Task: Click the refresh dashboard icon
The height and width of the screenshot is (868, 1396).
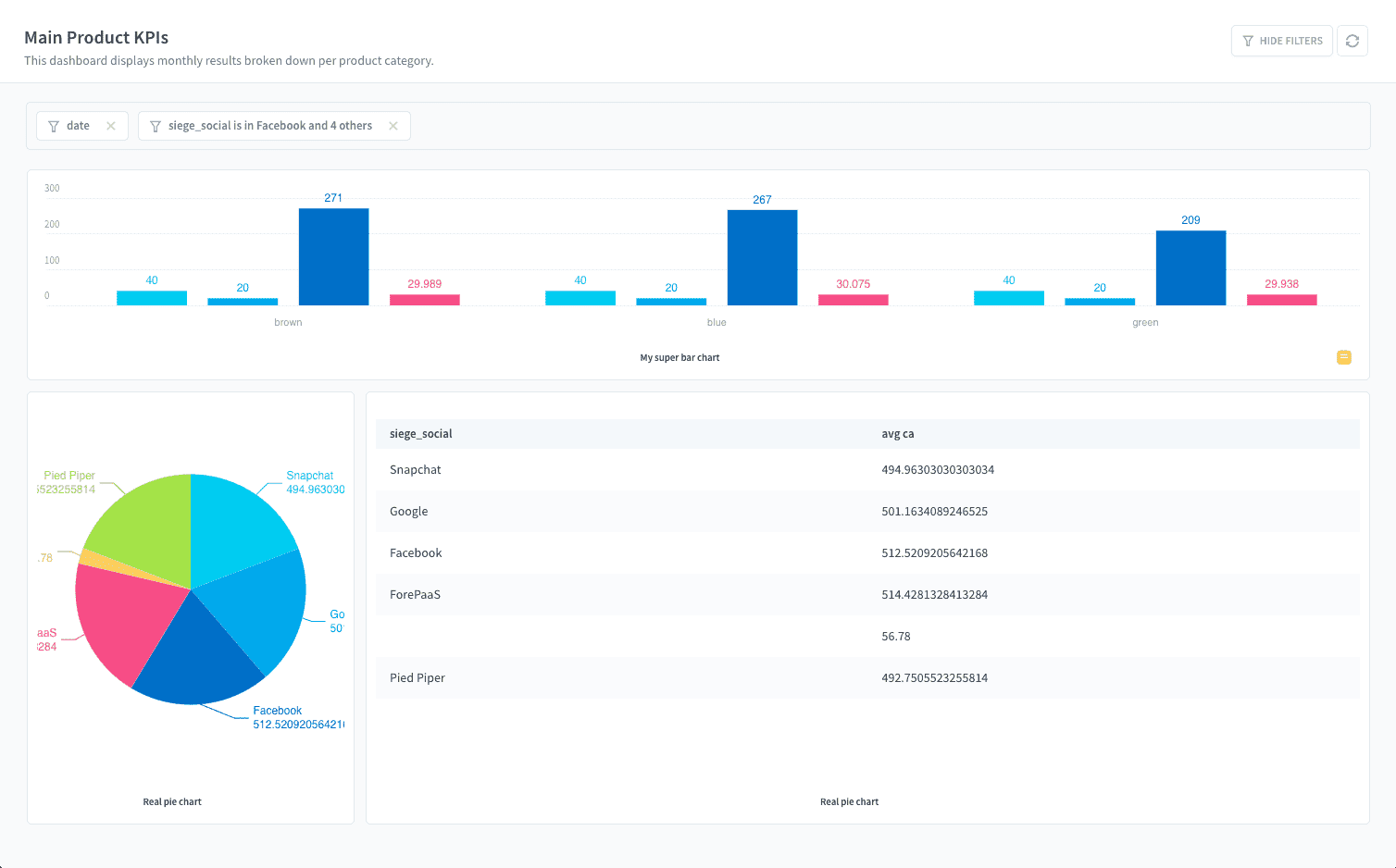Action: 1352,41
